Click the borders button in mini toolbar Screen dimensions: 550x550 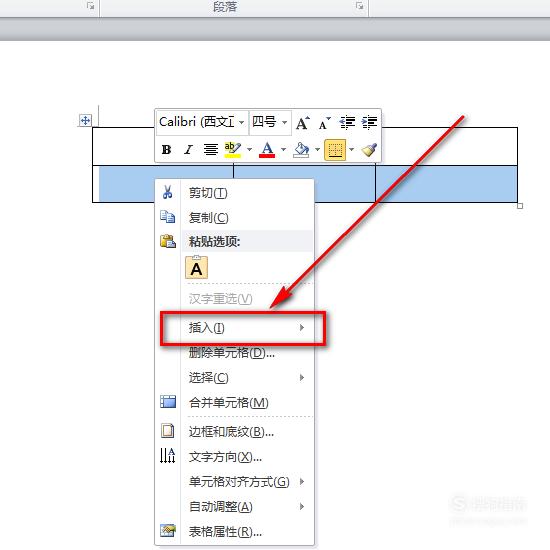(x=335, y=150)
